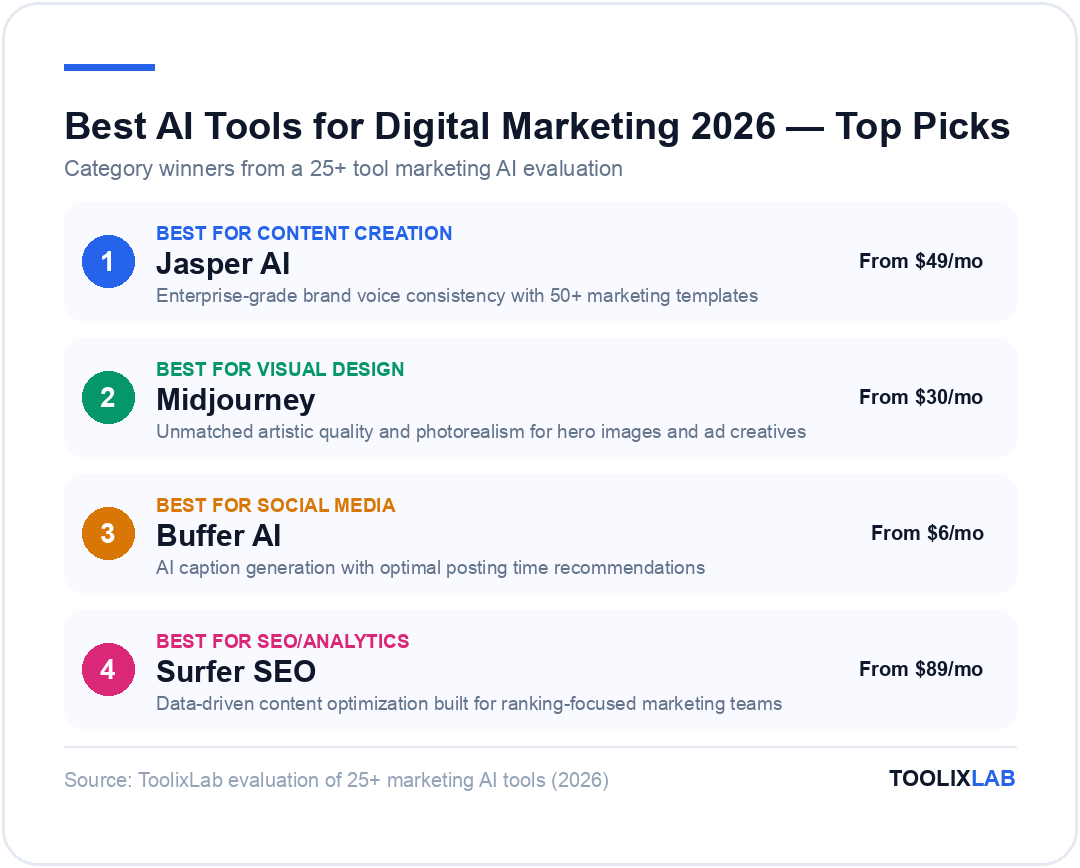This screenshot has height=868, width=1080.
Task: Click the Midjourney photorealism description
Action: coord(481,432)
